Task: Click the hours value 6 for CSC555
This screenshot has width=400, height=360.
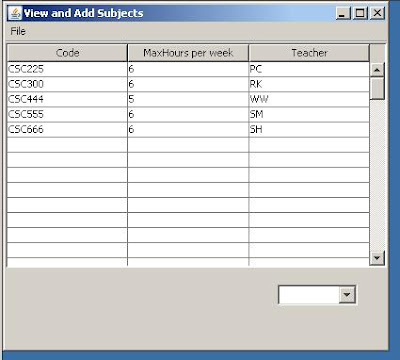Action: tap(188, 114)
